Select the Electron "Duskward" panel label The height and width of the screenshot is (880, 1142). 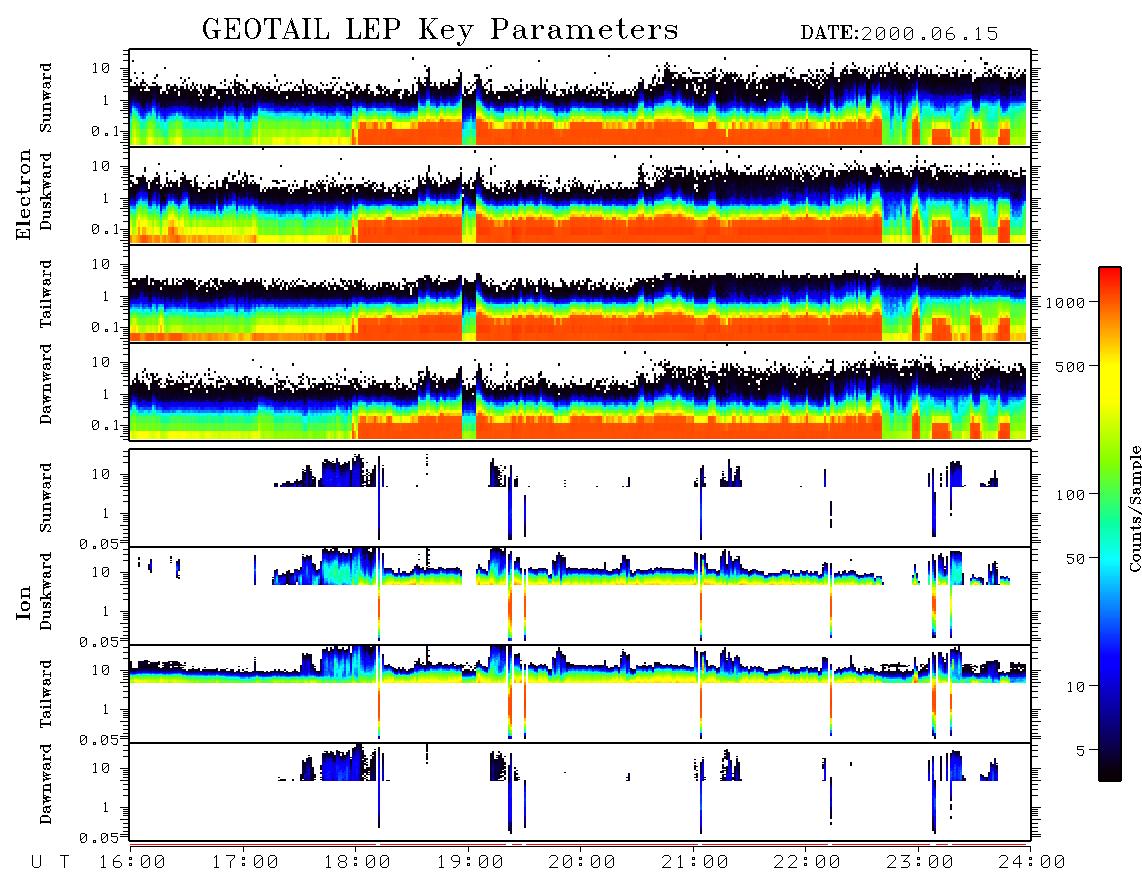[46, 192]
